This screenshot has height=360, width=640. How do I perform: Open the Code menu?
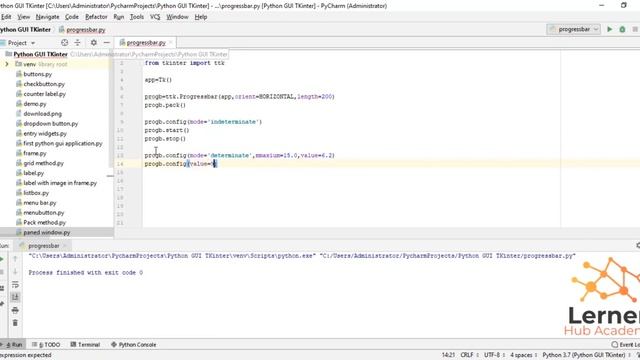(72, 17)
